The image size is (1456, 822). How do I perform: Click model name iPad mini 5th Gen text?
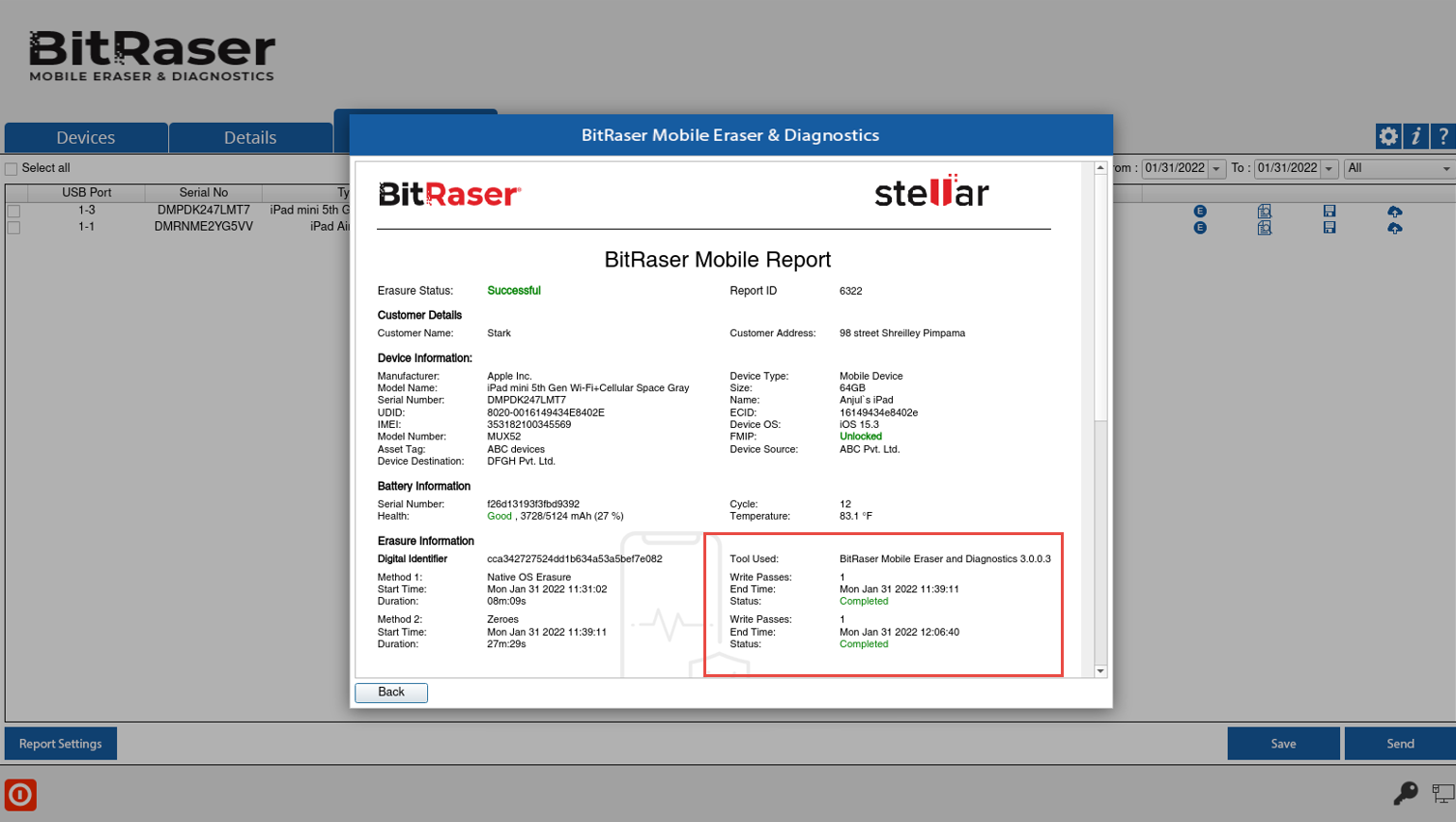tap(588, 388)
